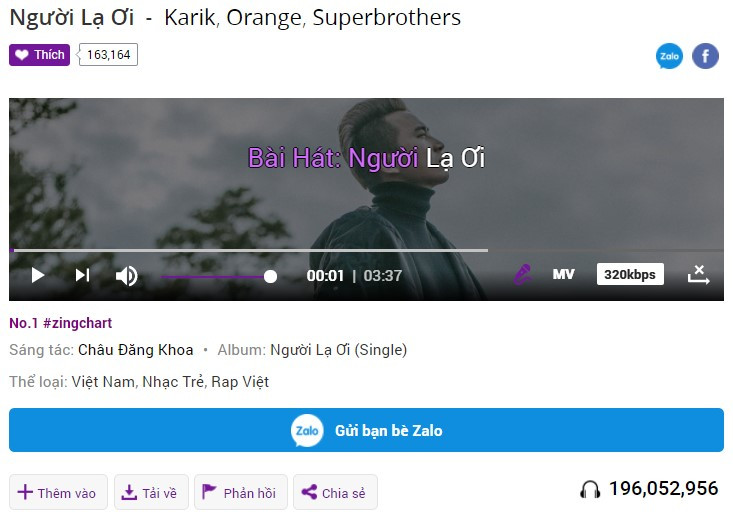Screen dimensions: 733x519
Task: Click Gửi bạn bè Zalo button
Action: tap(366, 430)
